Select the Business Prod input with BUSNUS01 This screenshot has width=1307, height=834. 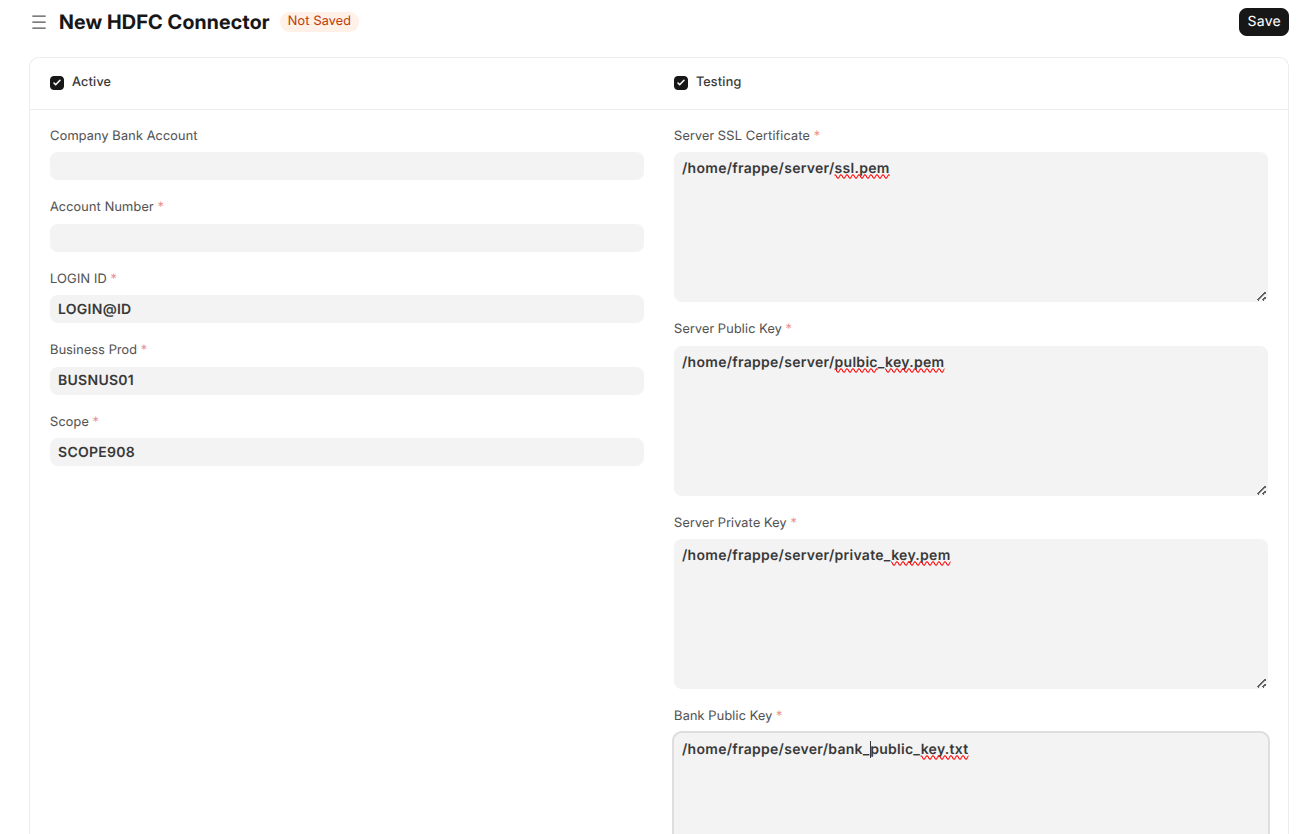346,381
